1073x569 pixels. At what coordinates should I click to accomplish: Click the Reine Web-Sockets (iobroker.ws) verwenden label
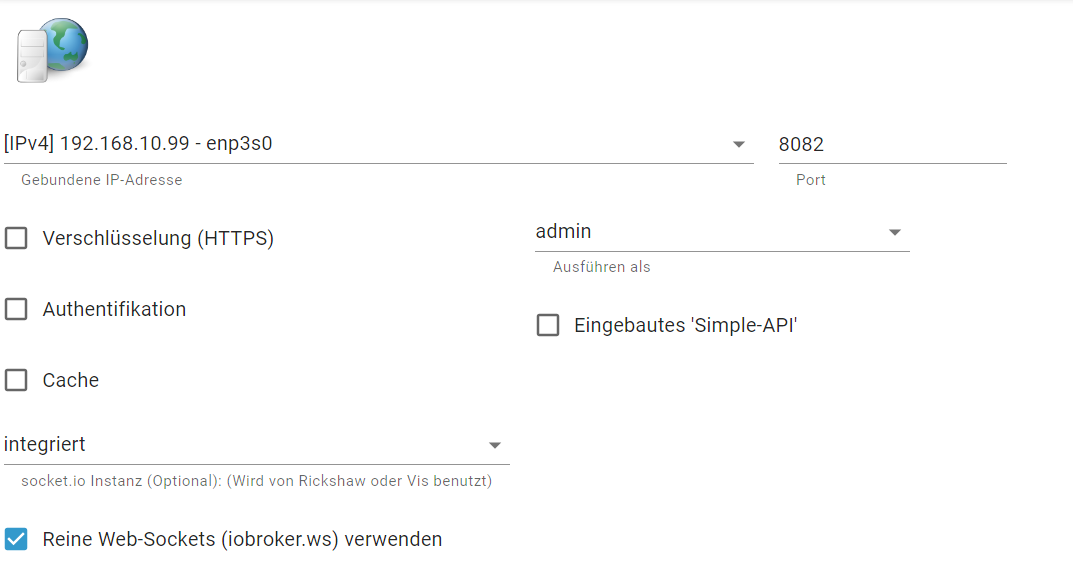click(242, 540)
